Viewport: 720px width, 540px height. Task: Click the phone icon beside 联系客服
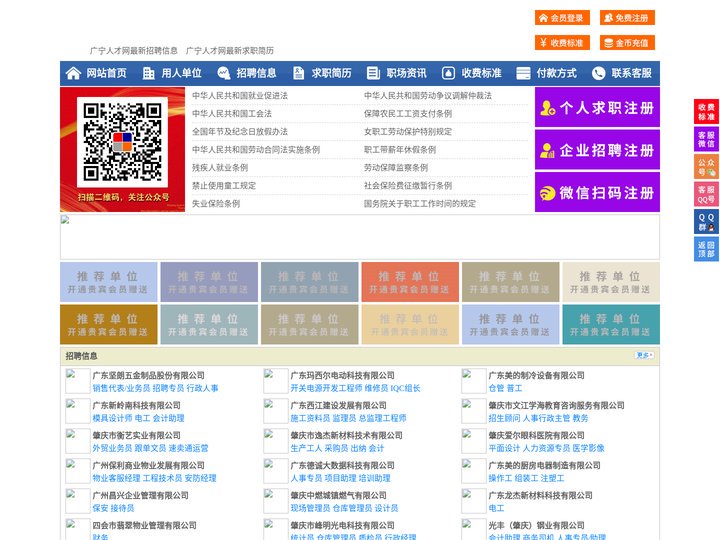pos(598,73)
